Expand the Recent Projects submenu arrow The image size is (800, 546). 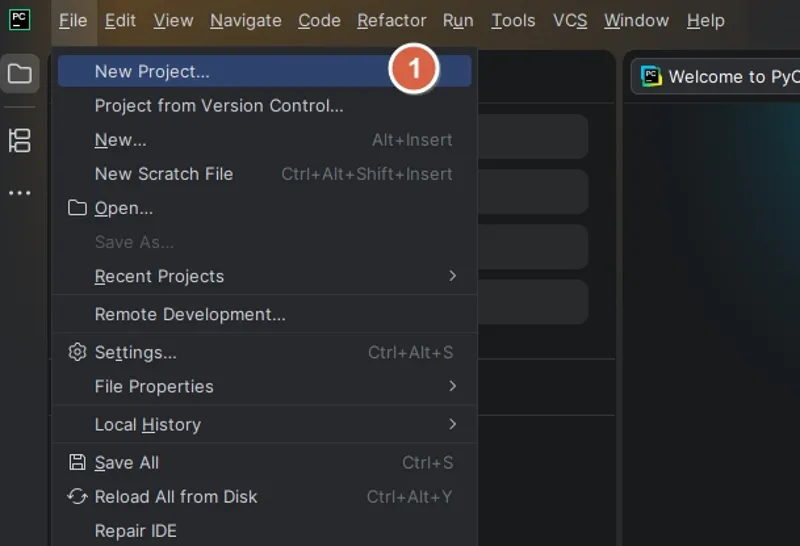coord(452,276)
